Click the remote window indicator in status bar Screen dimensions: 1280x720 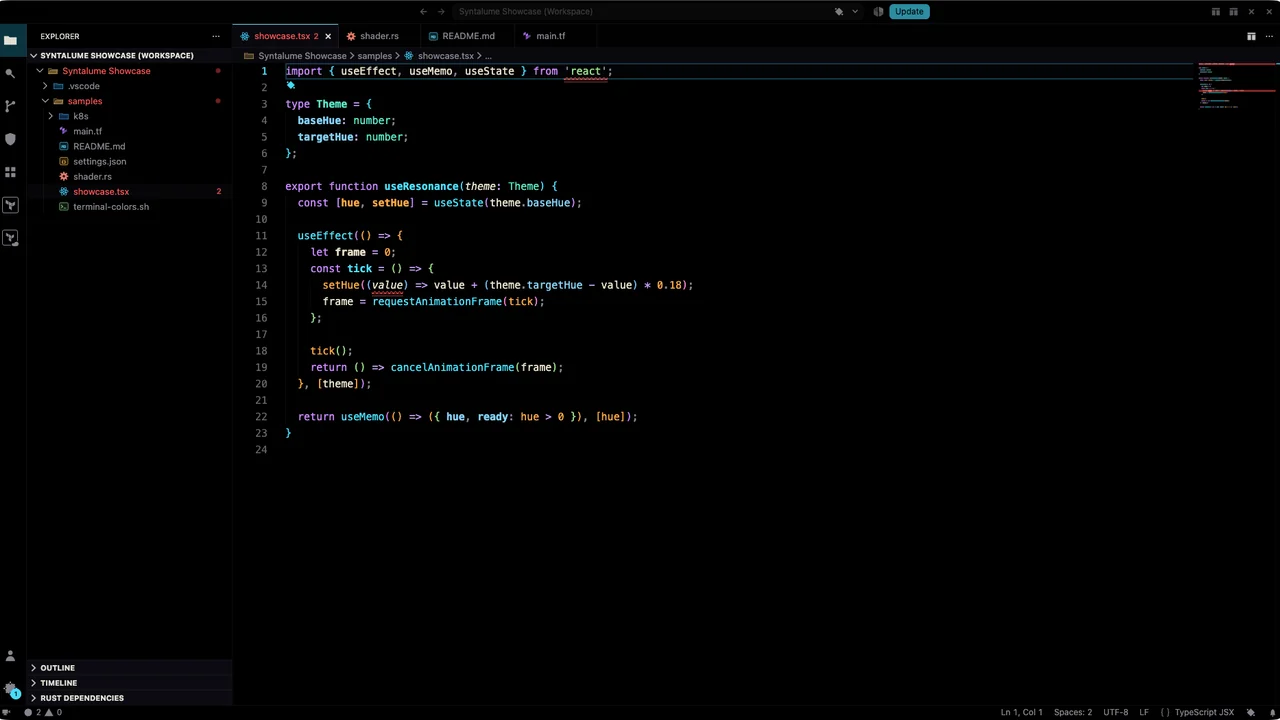[x=8, y=712]
